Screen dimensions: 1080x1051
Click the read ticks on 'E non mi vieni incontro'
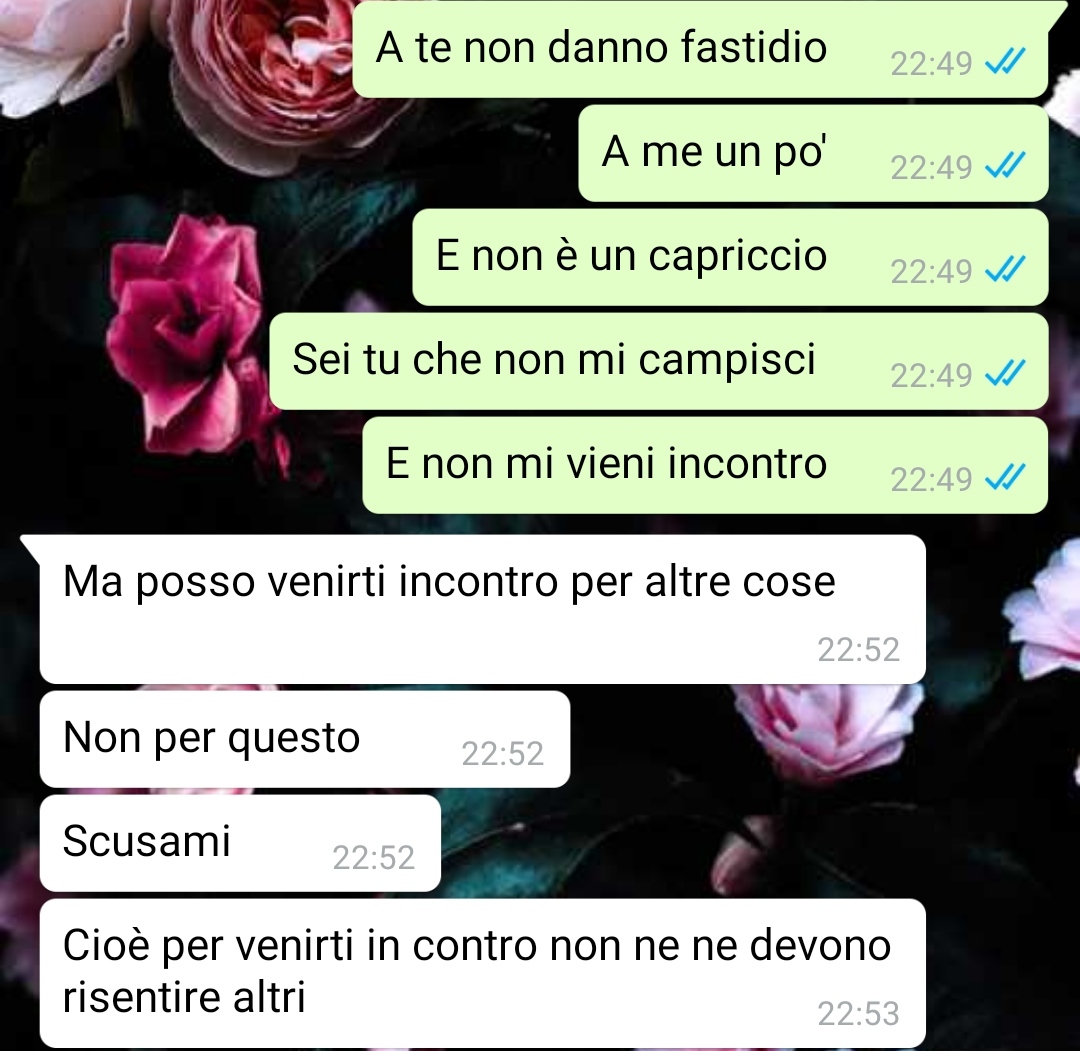pos(1005,477)
